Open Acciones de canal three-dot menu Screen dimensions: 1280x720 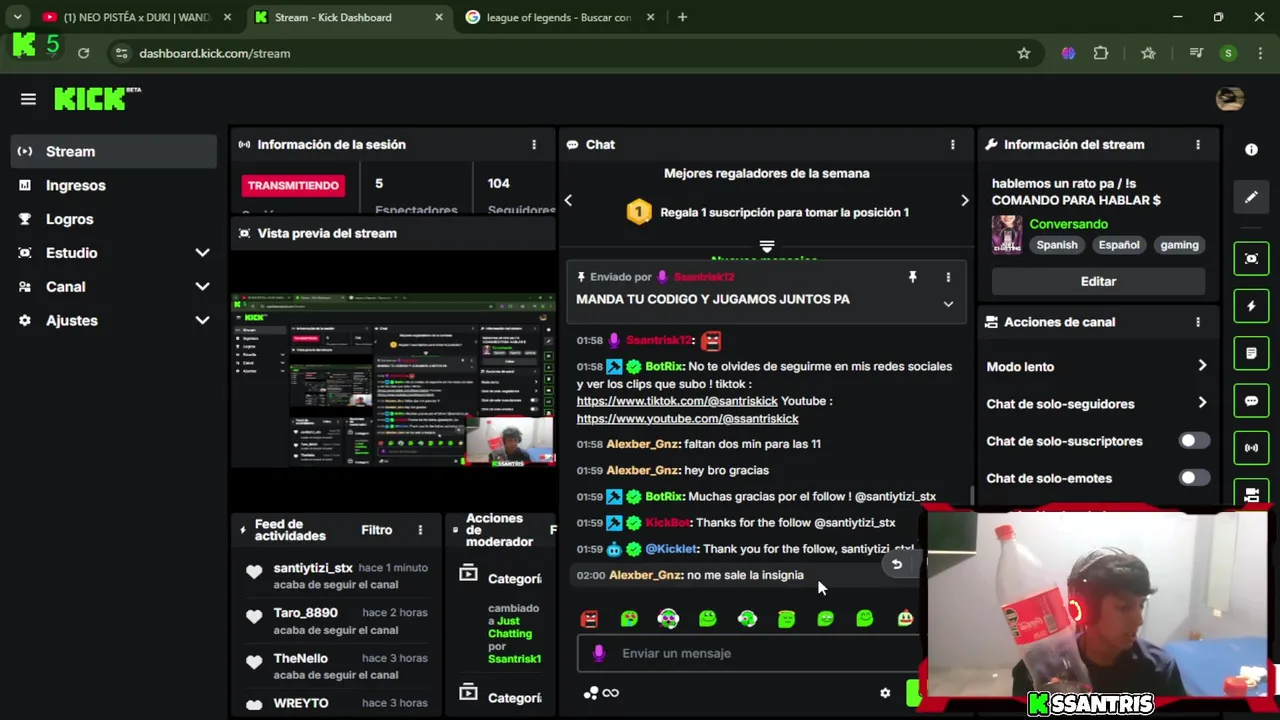[x=1198, y=322]
